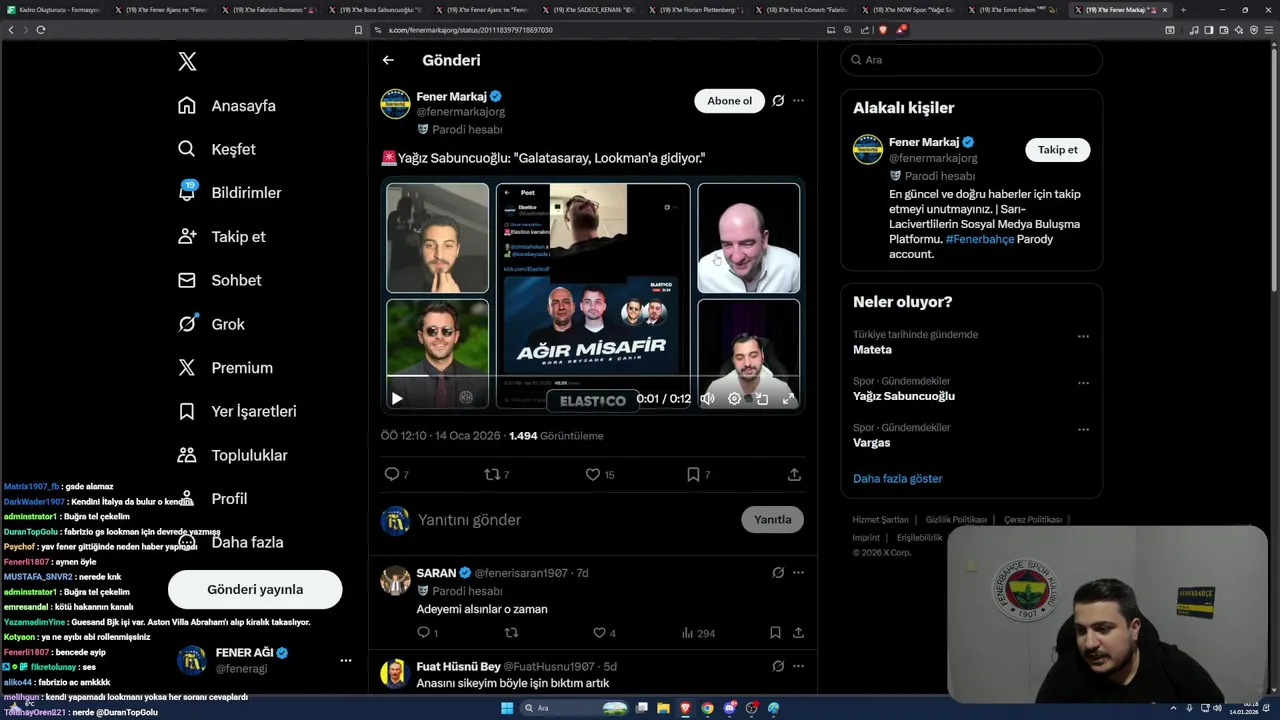Click Grok icon beside Abone ol
Image resolution: width=1280 pixels, height=720 pixels.
pos(778,101)
